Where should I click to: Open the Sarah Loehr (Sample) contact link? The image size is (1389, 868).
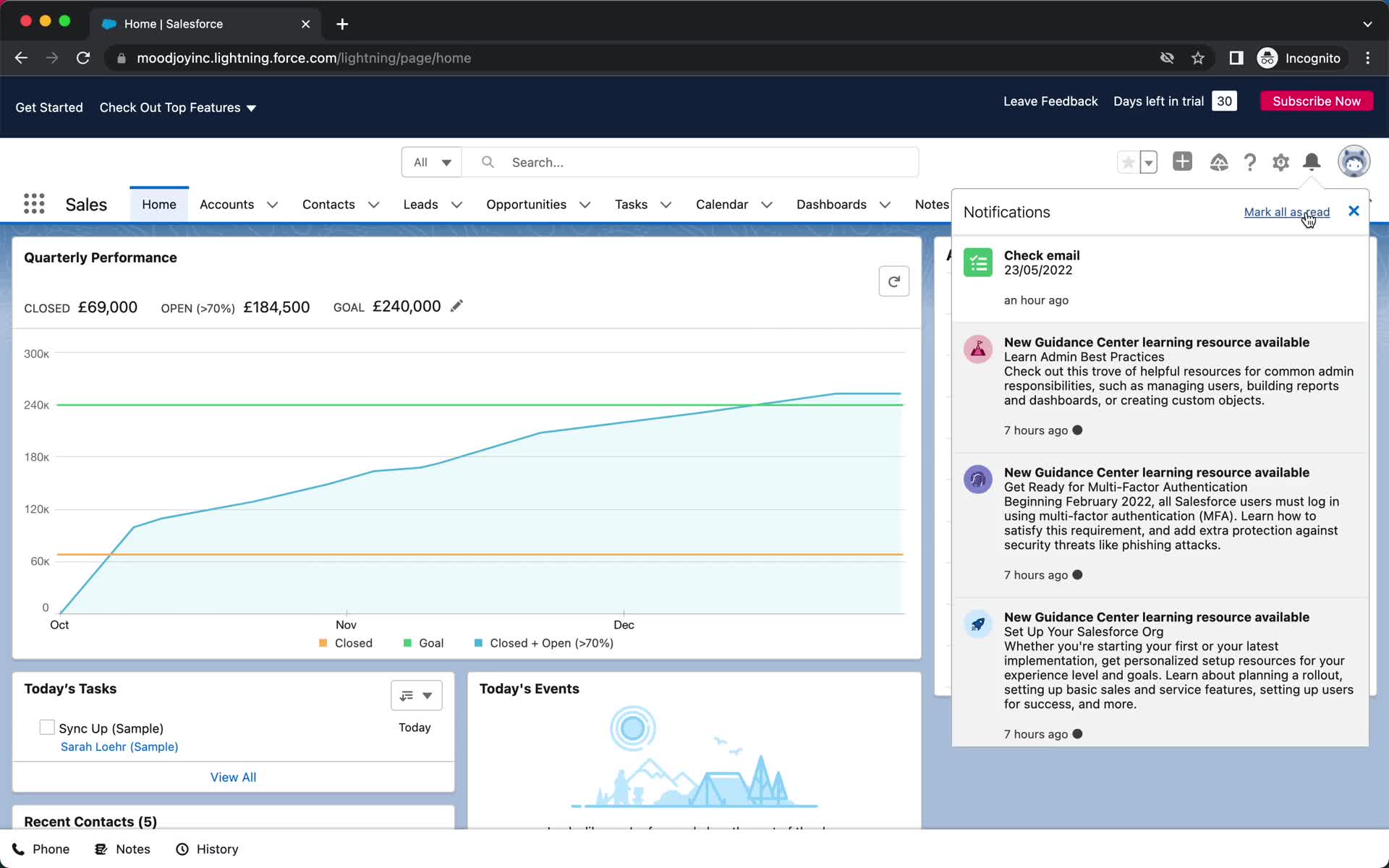tap(119, 746)
